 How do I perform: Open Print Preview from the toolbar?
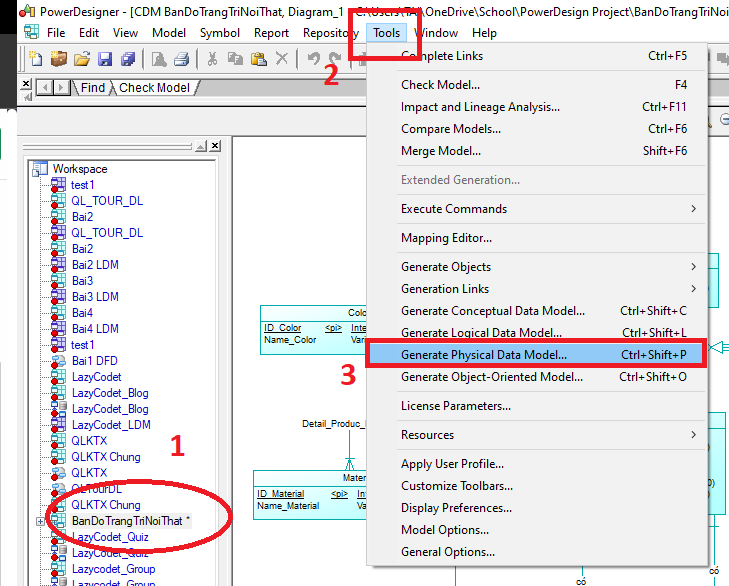pos(159,59)
